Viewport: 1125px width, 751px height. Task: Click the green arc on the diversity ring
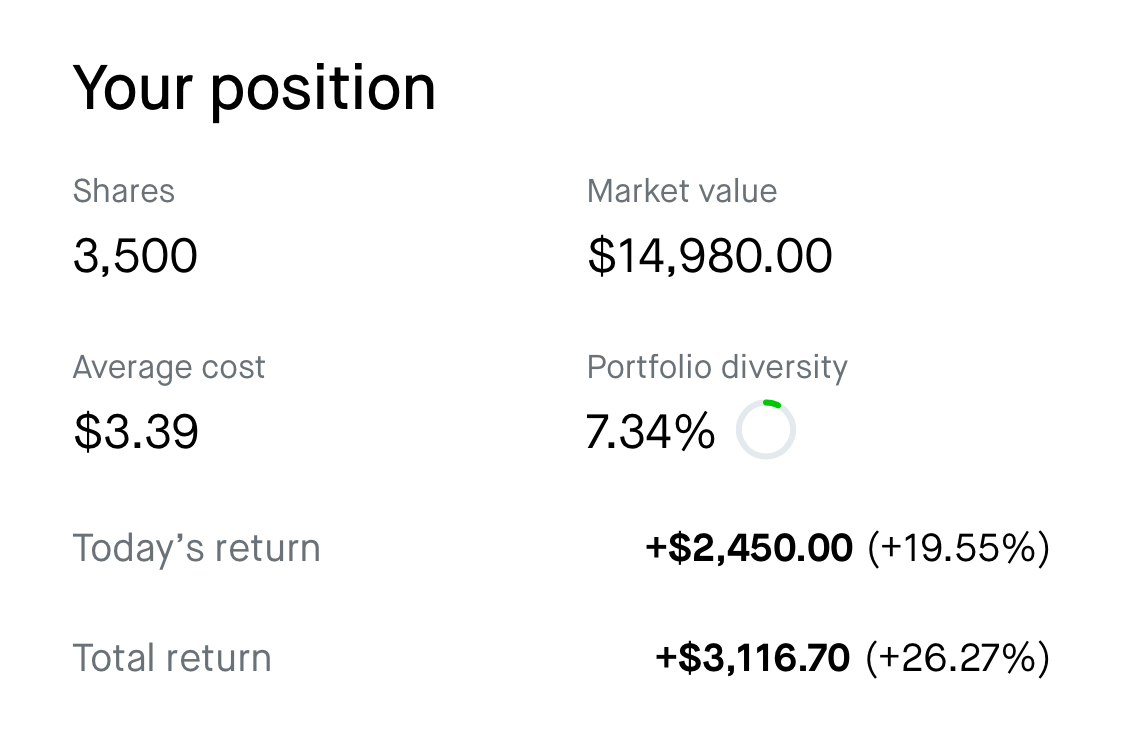(x=772, y=403)
